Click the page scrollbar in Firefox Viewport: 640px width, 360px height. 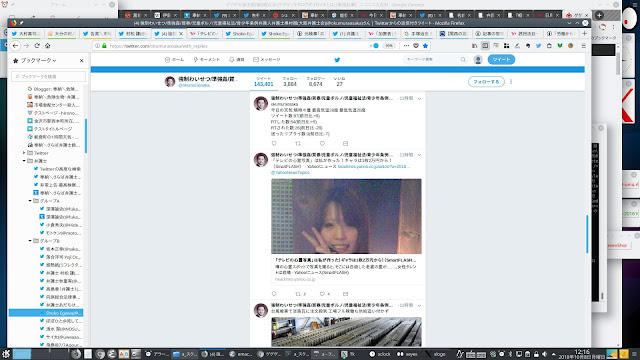[587, 234]
